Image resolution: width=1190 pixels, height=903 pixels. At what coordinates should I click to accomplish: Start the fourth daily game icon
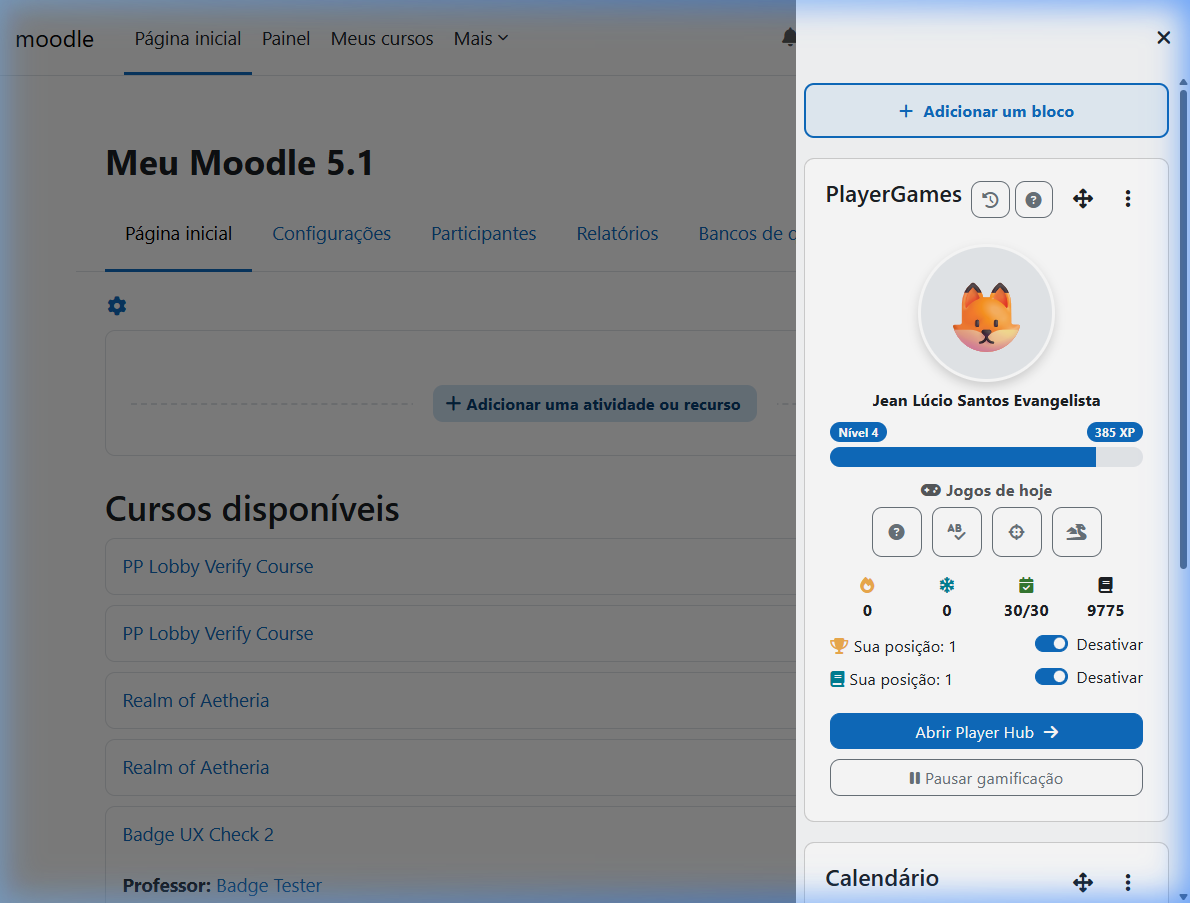point(1076,532)
